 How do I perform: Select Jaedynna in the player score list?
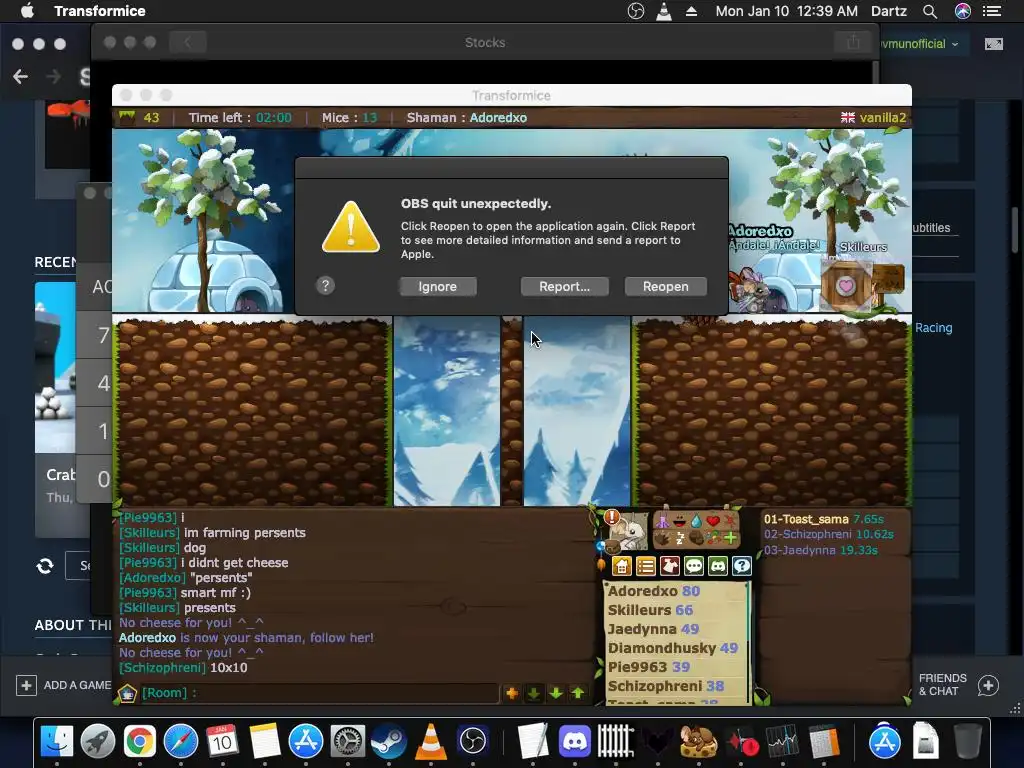(653, 629)
